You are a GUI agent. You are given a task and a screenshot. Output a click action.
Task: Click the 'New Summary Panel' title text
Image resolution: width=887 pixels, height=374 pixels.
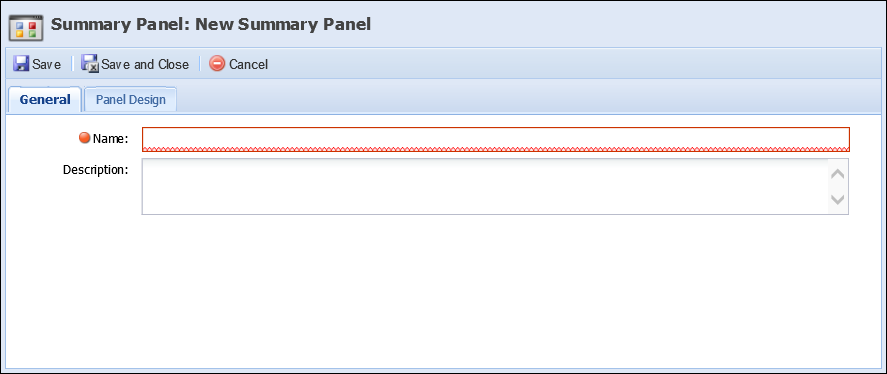283,24
